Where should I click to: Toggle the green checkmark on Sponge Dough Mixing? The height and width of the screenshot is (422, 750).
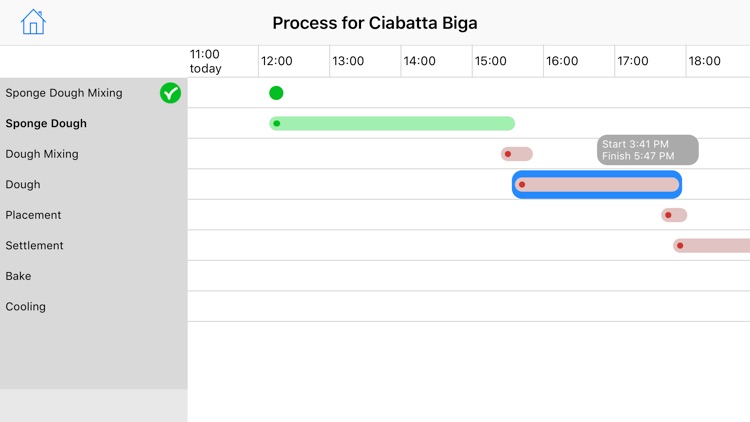click(x=170, y=93)
